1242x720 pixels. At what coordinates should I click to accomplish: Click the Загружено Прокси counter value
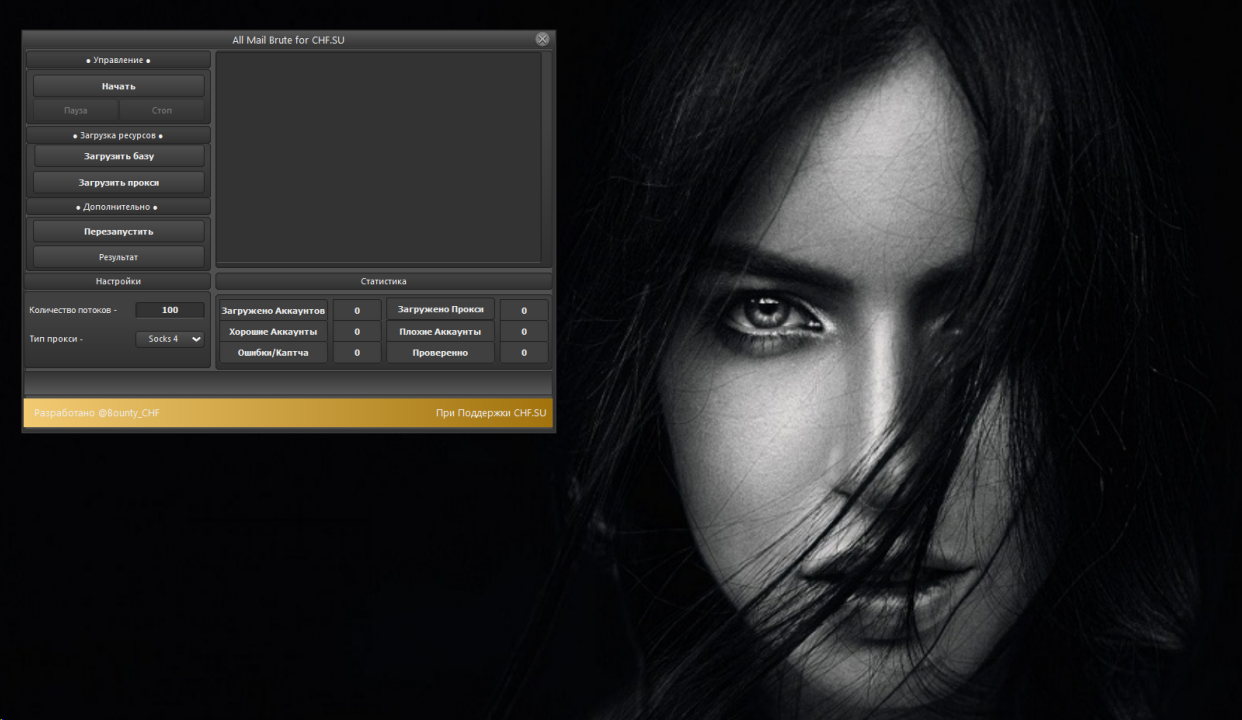coord(524,311)
